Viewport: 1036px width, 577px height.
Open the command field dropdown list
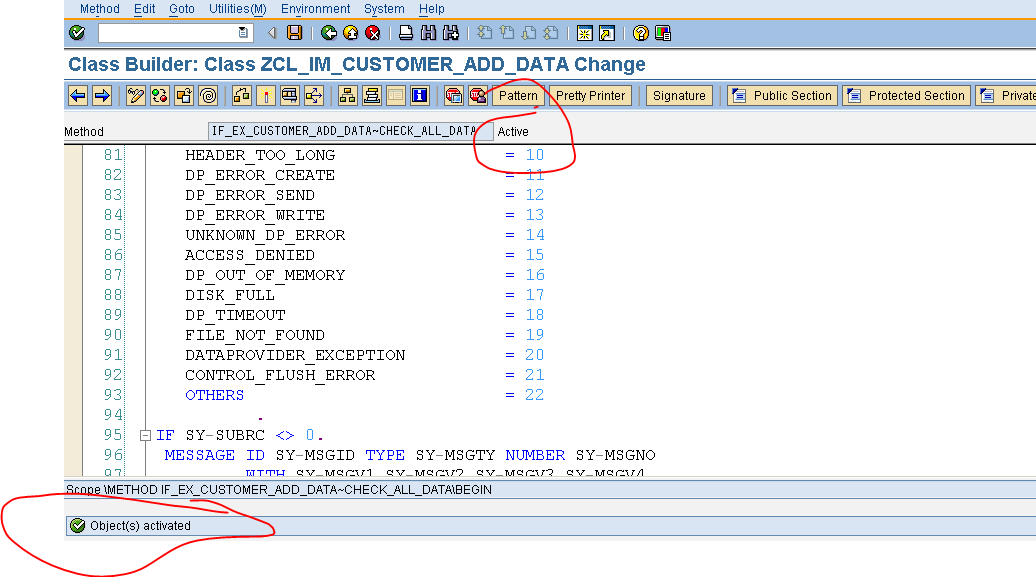click(x=242, y=32)
